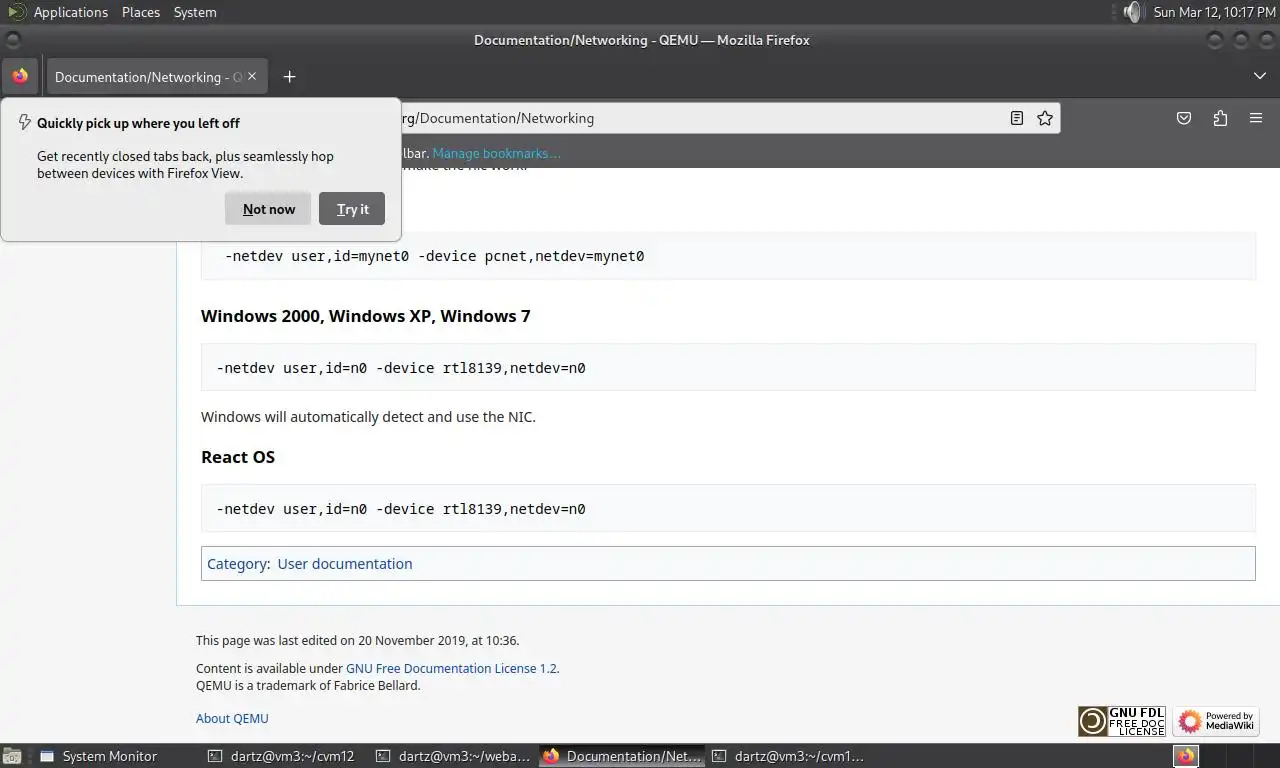Screen dimensions: 1280x768
Task: Click window menu button at title bar left
Action: (x=12, y=40)
